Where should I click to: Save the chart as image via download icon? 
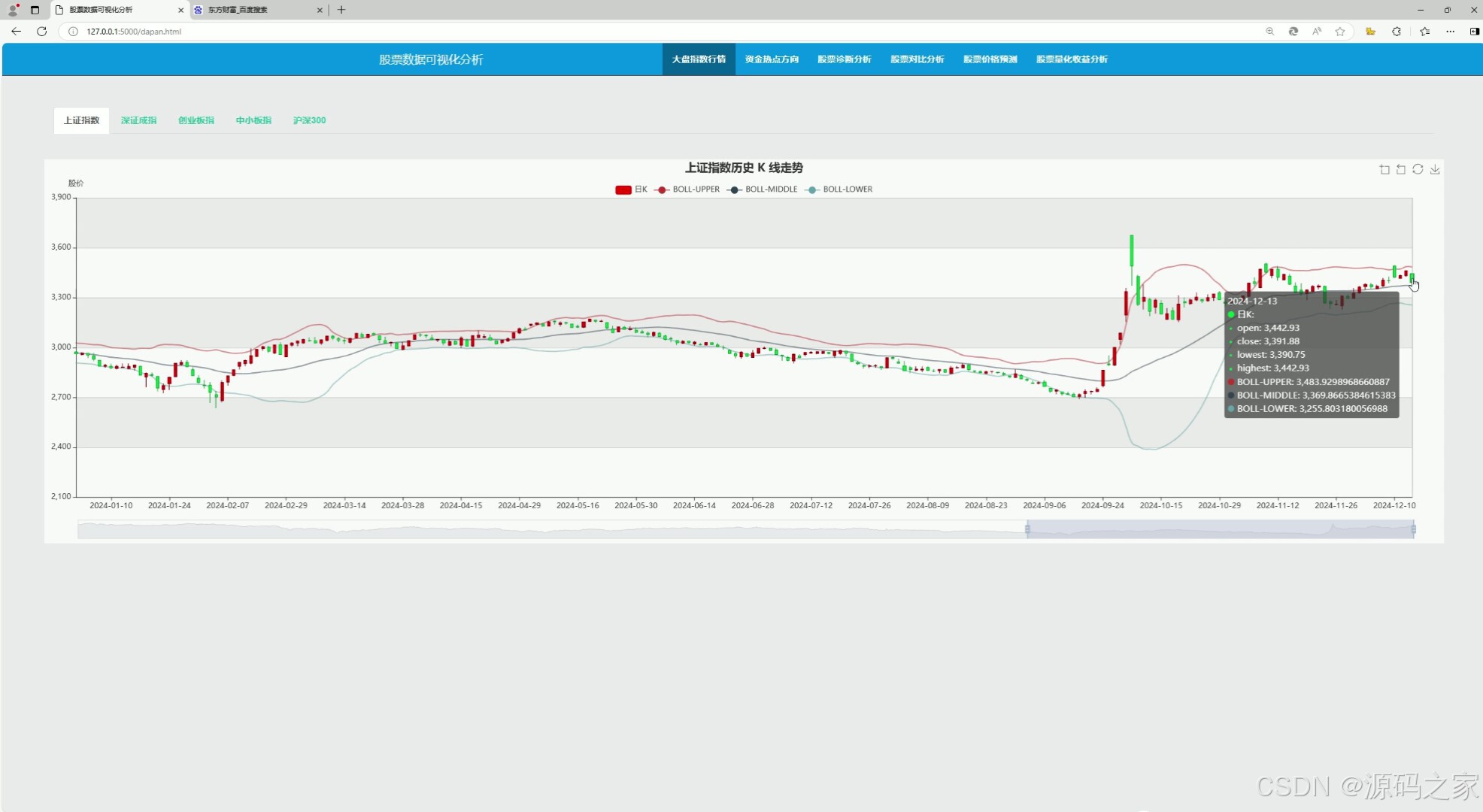tap(1435, 170)
